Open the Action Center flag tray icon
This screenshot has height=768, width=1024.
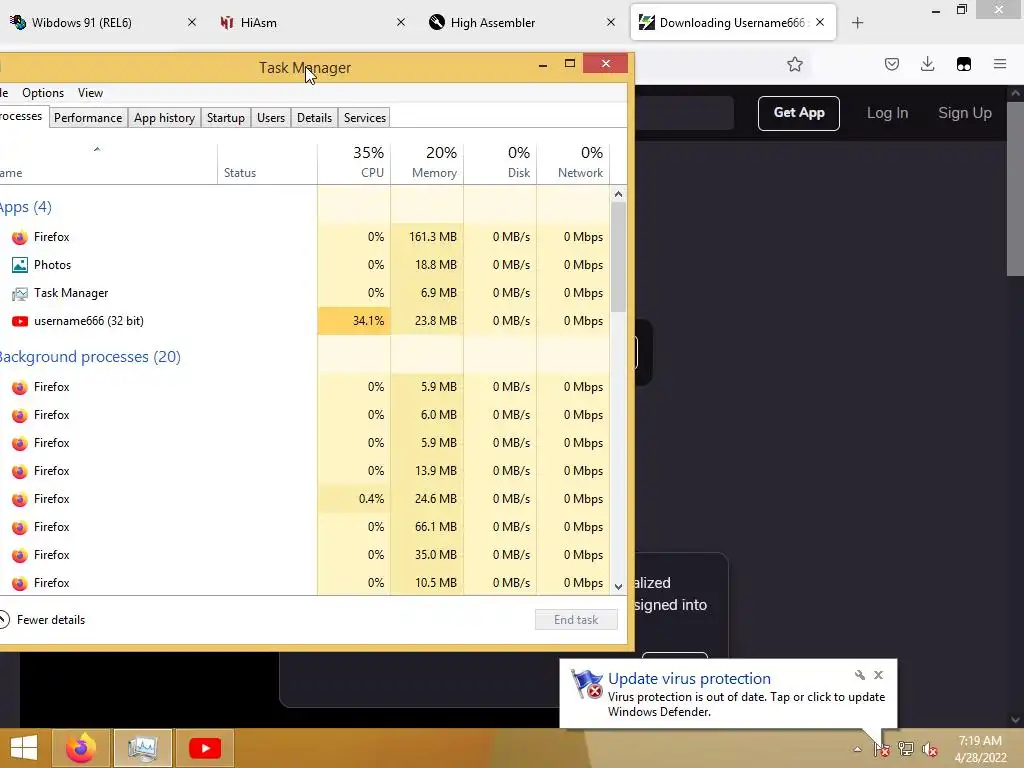tap(882, 749)
